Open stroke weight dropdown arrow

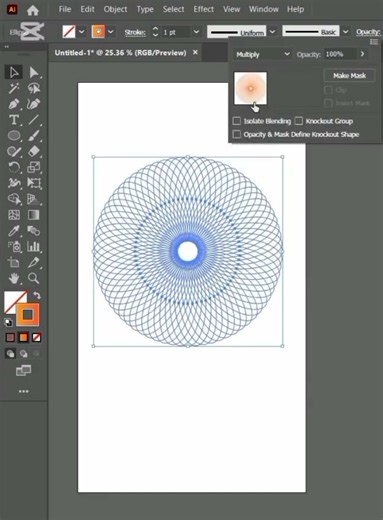(x=197, y=32)
